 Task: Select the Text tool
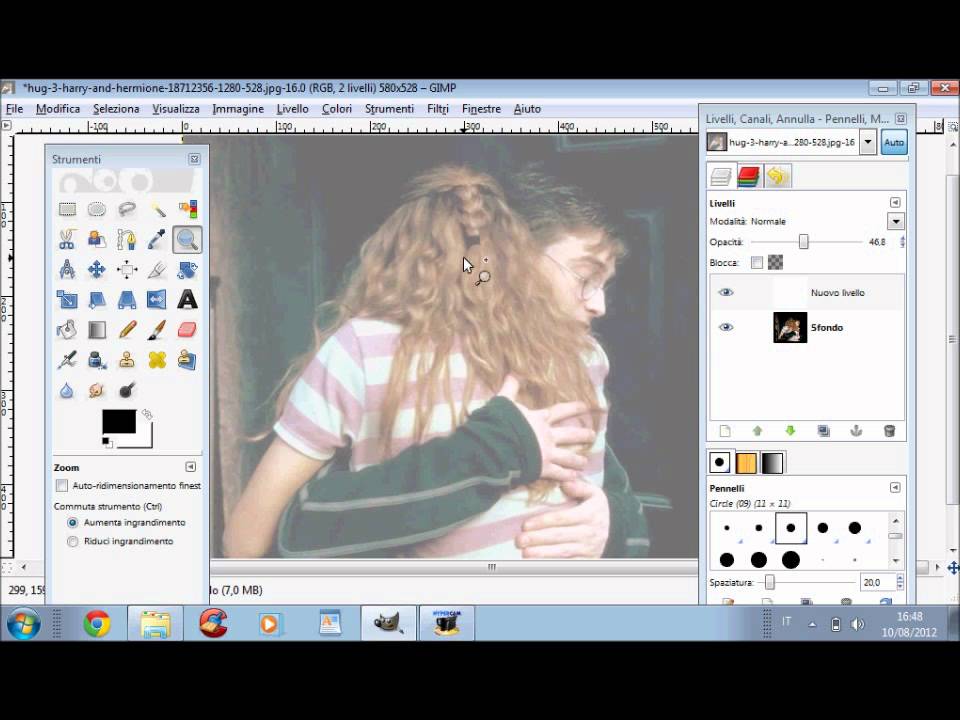(187, 299)
